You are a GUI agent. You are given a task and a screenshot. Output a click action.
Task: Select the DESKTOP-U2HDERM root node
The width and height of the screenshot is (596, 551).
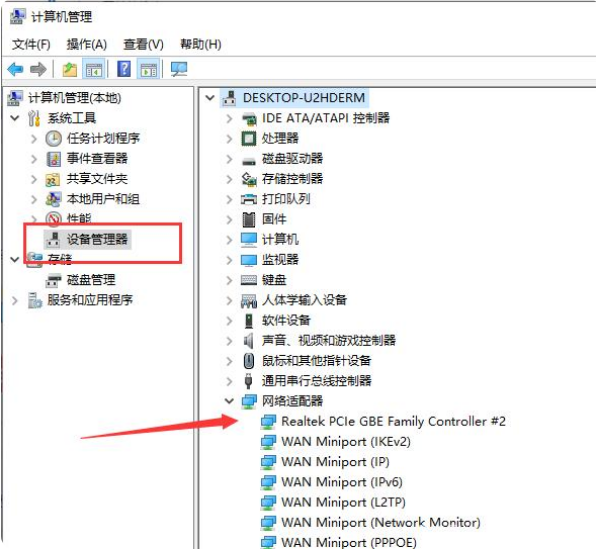coord(304,98)
